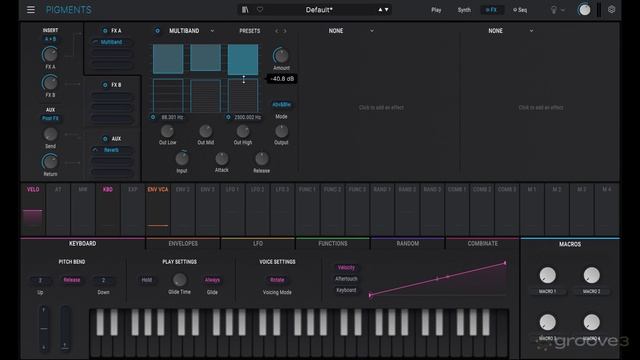Screen dimensions: 640x360
Task: Go to previous Multiband preset arrow
Action: [276, 31]
